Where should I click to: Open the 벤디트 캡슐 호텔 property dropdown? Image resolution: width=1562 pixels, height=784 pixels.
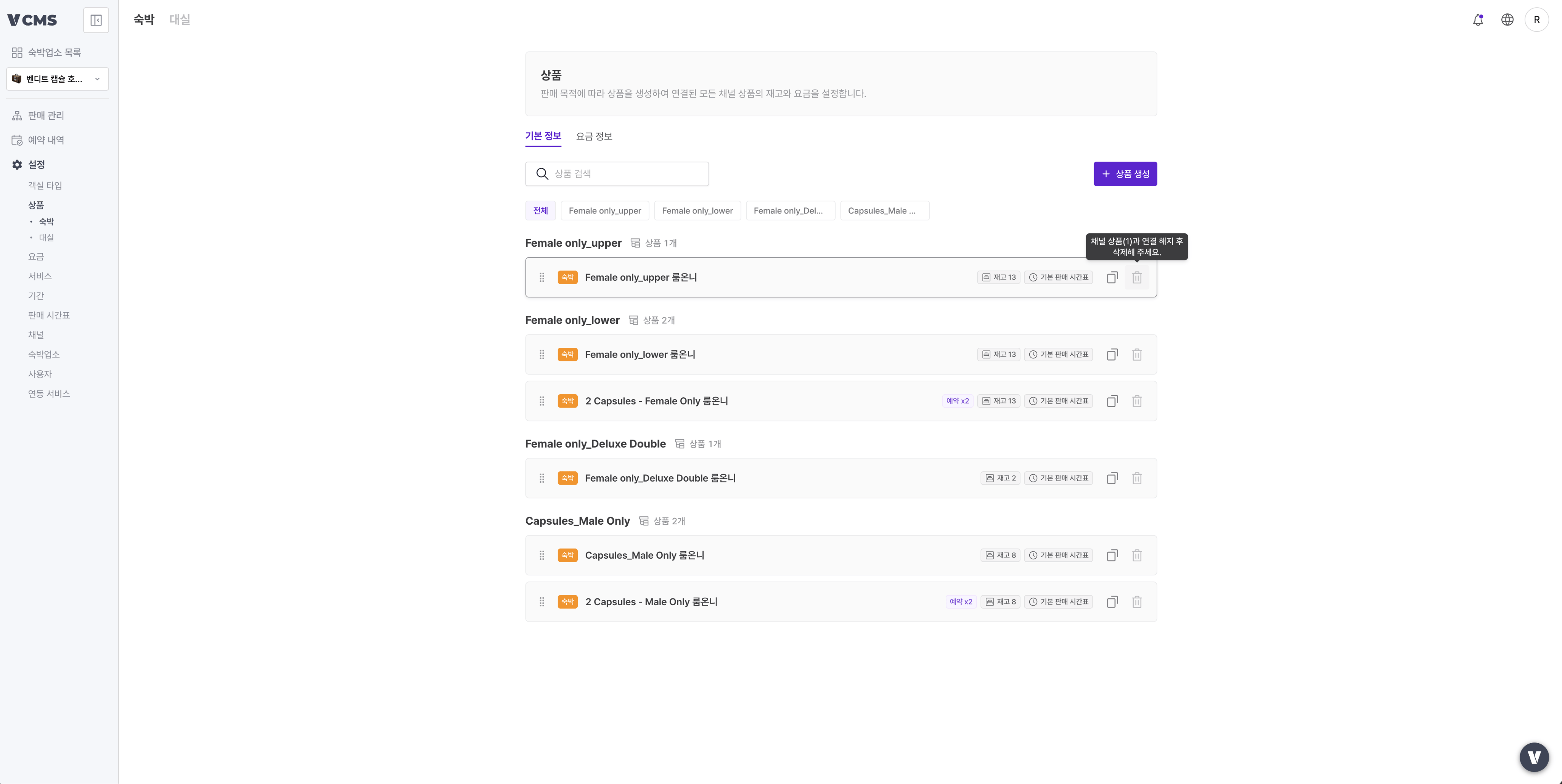coord(58,79)
